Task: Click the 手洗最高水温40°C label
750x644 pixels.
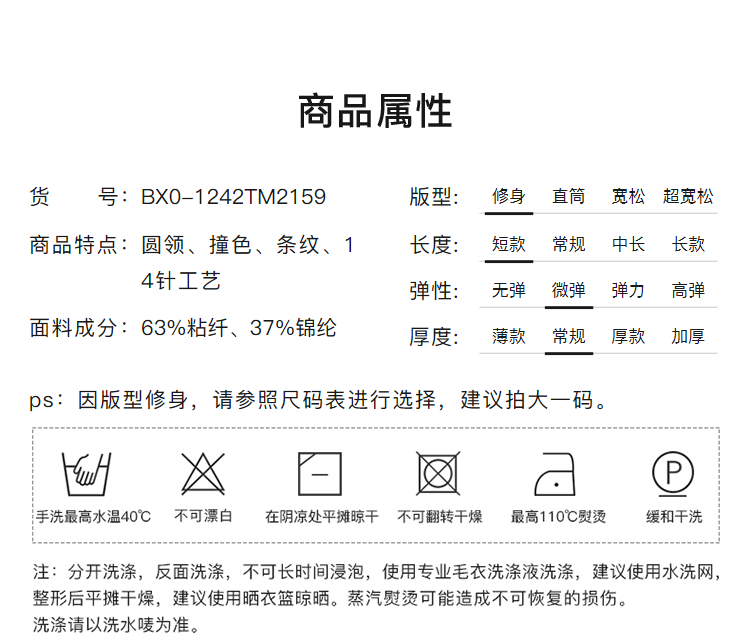Action: click(x=94, y=517)
